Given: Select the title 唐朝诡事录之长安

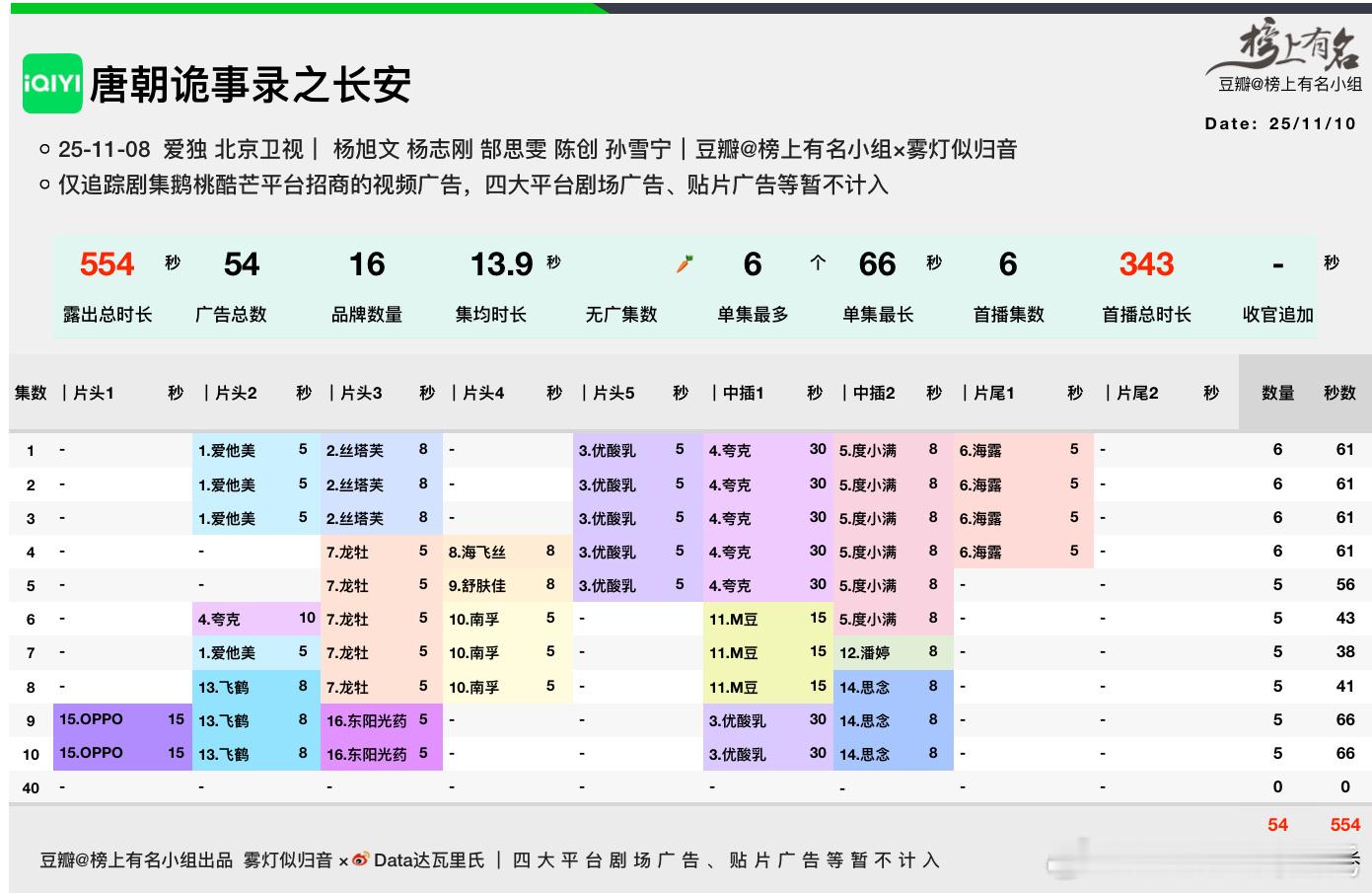Looking at the screenshot, I should click(x=251, y=85).
